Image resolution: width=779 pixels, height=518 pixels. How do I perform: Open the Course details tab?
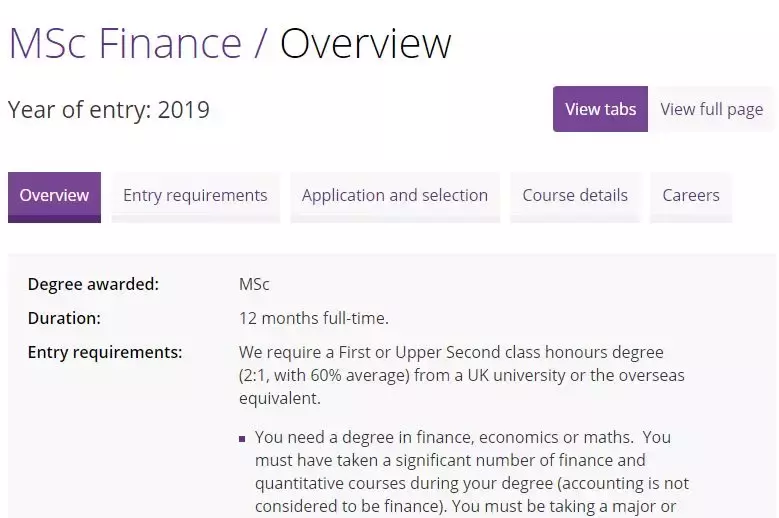coord(575,195)
